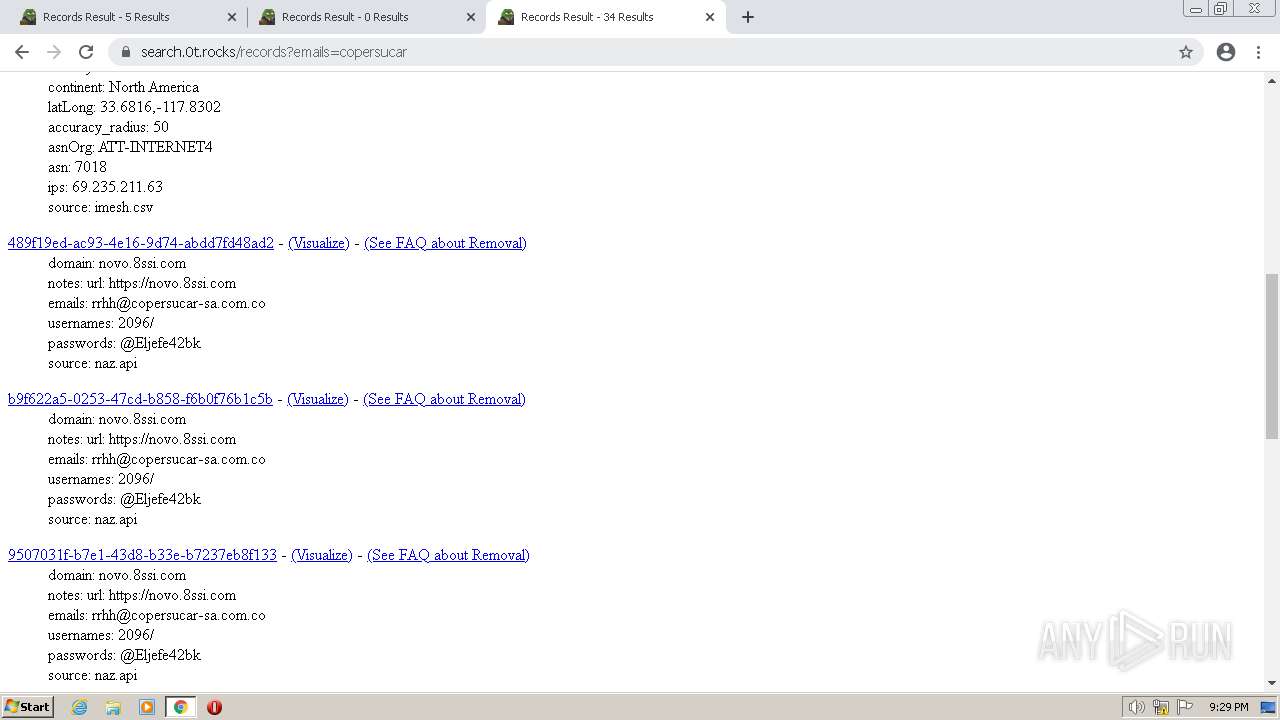The width and height of the screenshot is (1280, 720).
Task: Select text 'continent: North America'
Action: [123, 87]
